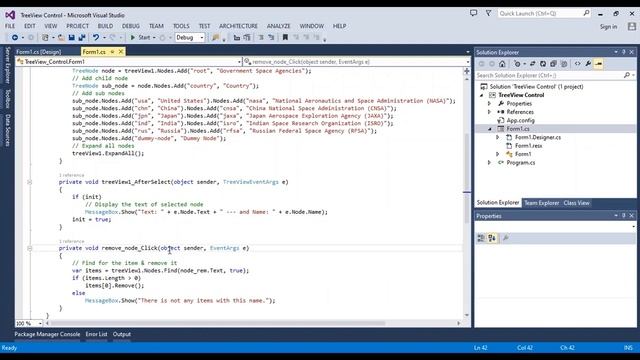Open the Package Manager Console tab
This screenshot has width=640, height=360.
(x=47, y=334)
